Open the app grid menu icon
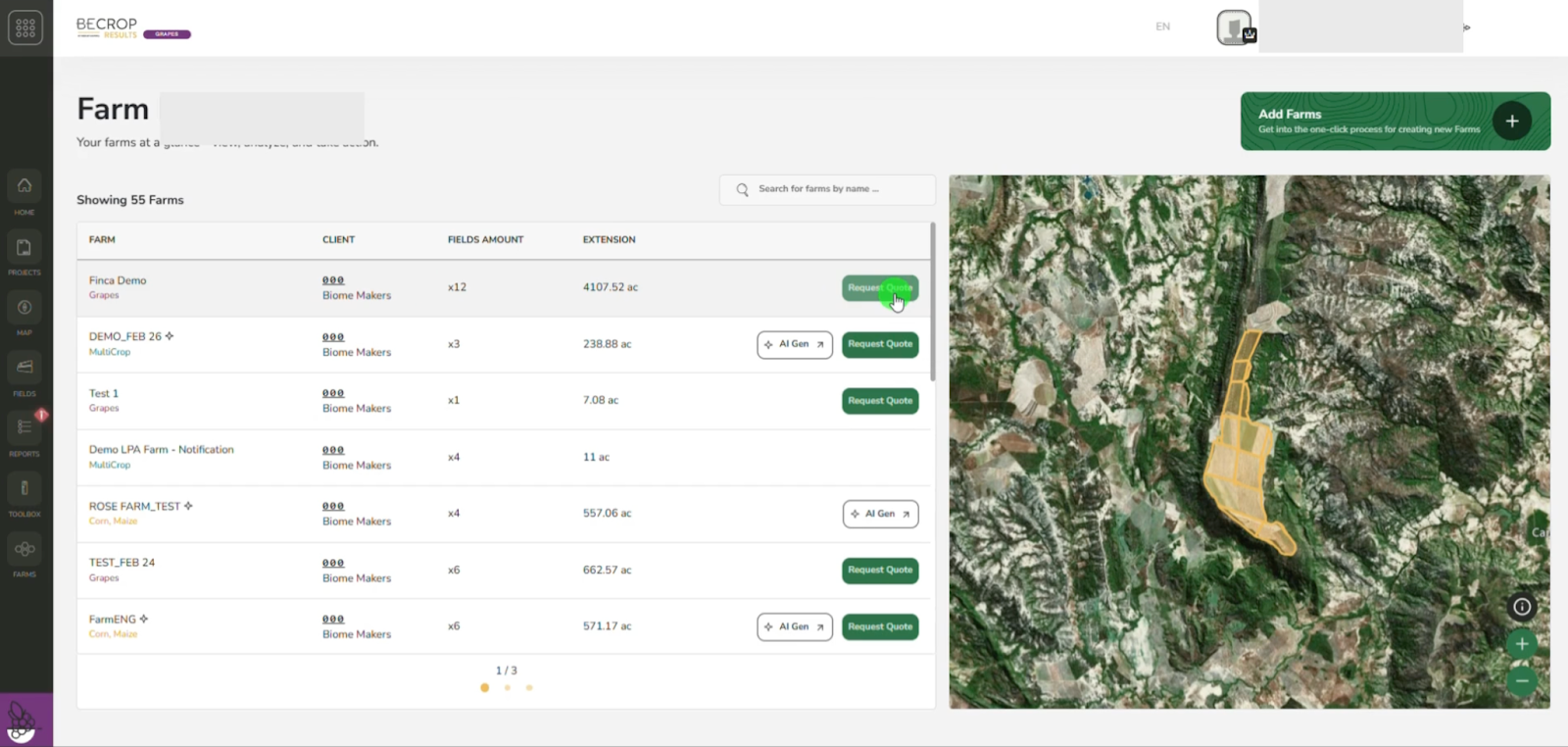This screenshot has height=747, width=1568. 25,27
